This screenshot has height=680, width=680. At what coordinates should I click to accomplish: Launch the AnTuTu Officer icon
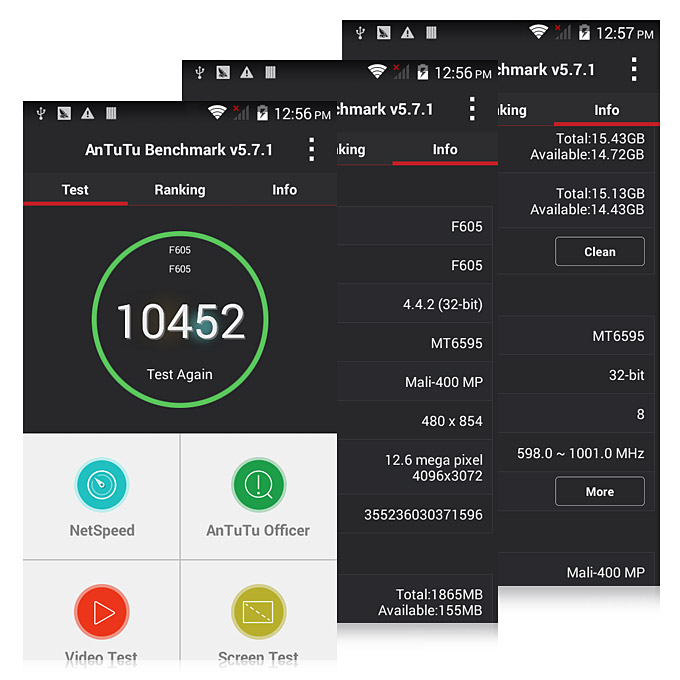[x=258, y=484]
